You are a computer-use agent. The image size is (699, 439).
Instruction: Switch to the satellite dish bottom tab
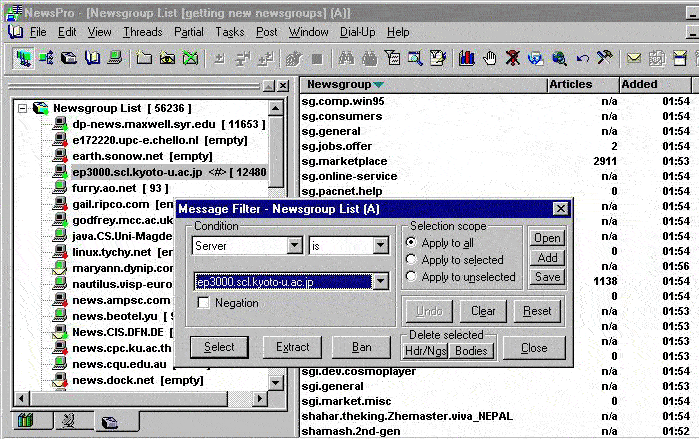(x=68, y=420)
